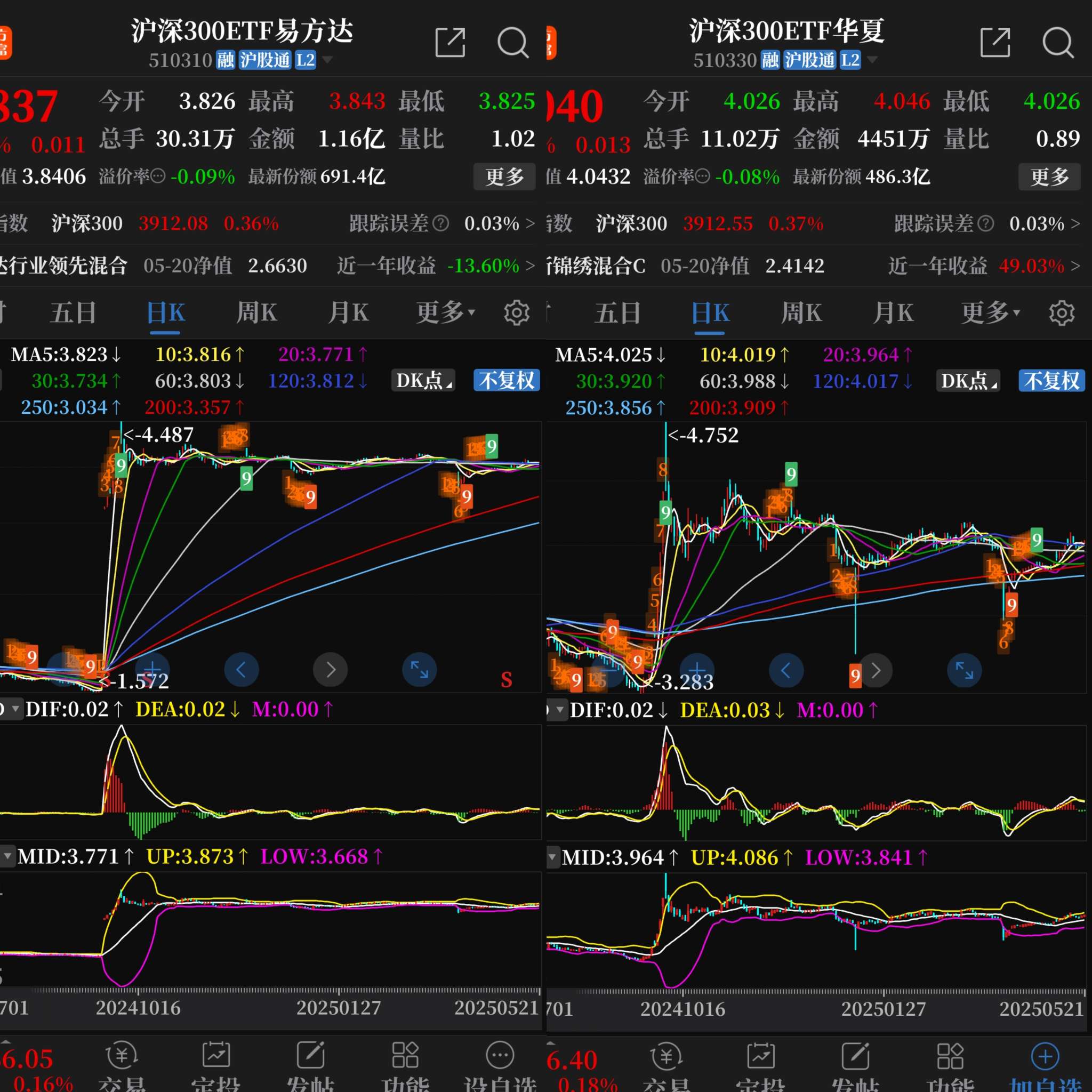This screenshot has width=1092, height=1092.
Task: Switch to 月K tab in 易方达 panel
Action: tap(348, 312)
